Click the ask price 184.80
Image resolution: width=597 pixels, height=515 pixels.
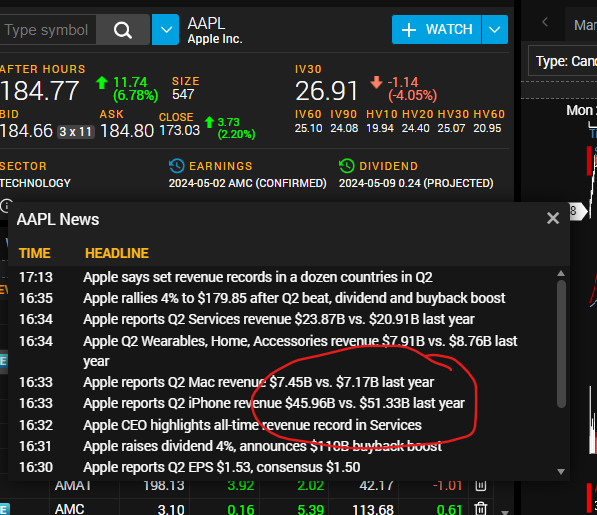[127, 131]
